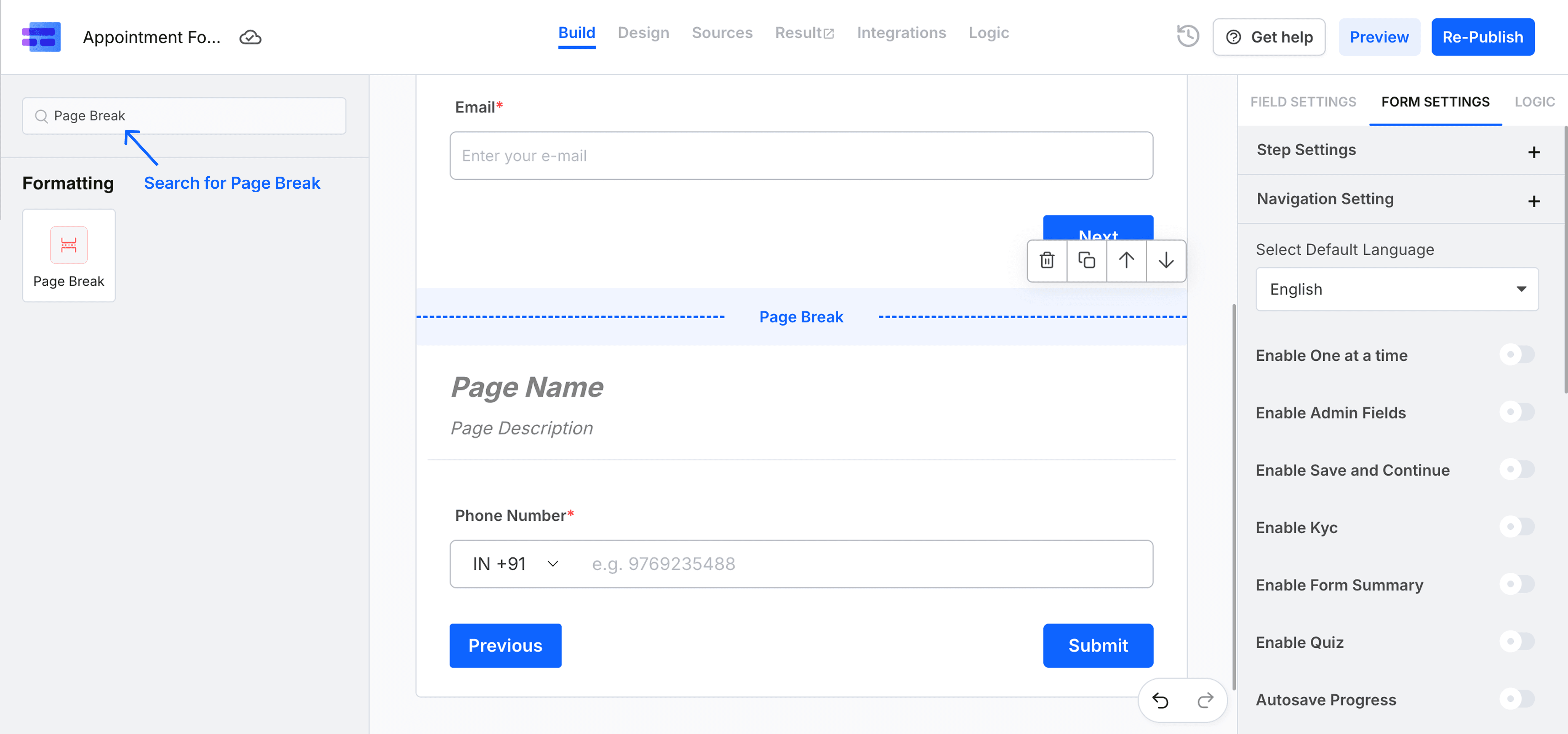Click the Phone Number field label

click(x=514, y=515)
